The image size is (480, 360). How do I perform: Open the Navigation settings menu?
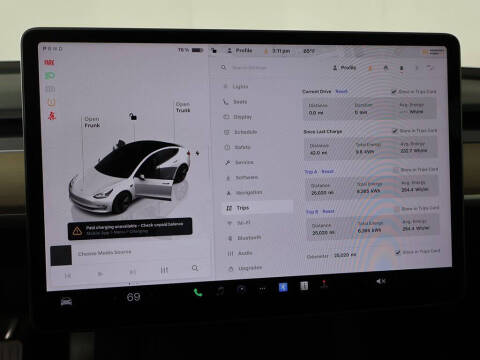coord(244,193)
